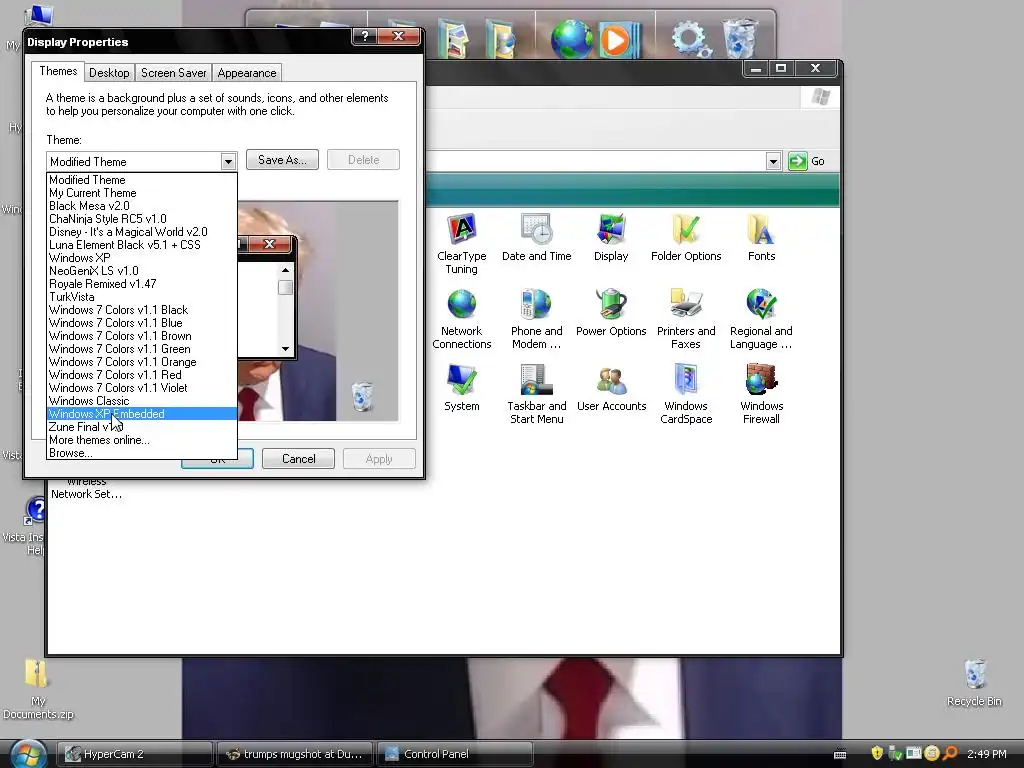Screen dimensions: 1024x768
Task: Open Power Options icon
Action: pyautogui.click(x=611, y=313)
